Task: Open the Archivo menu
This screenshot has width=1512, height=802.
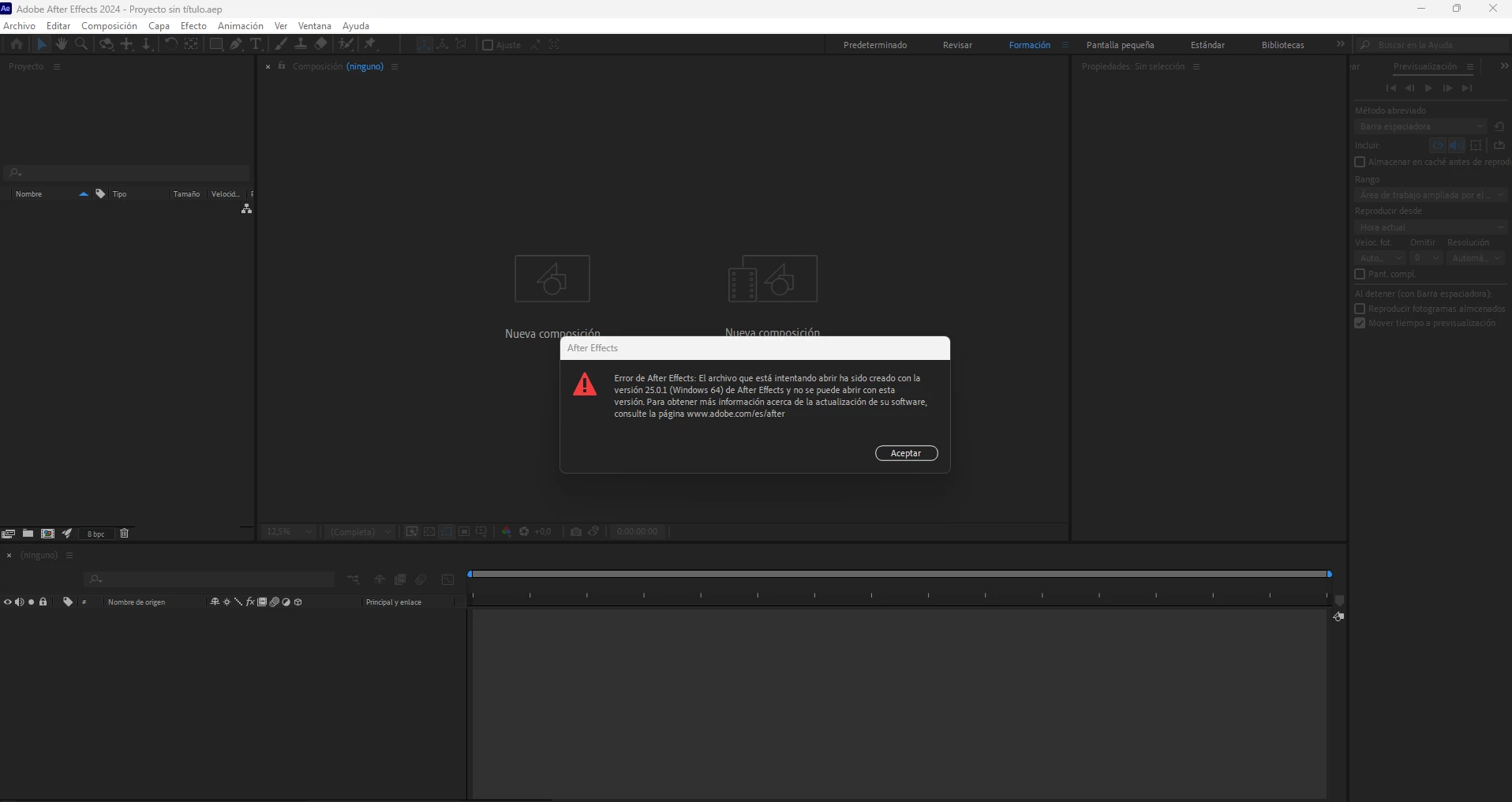Action: (x=20, y=26)
